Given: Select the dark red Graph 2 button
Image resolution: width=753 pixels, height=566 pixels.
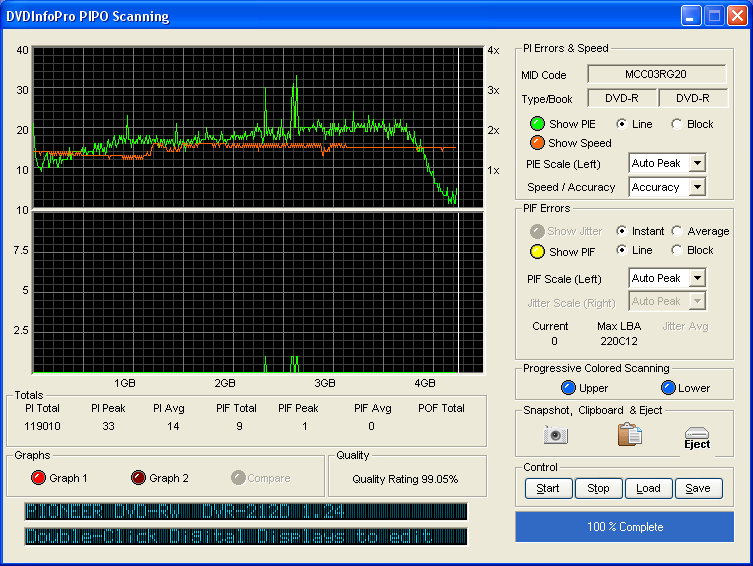Looking at the screenshot, I should click(x=139, y=478).
